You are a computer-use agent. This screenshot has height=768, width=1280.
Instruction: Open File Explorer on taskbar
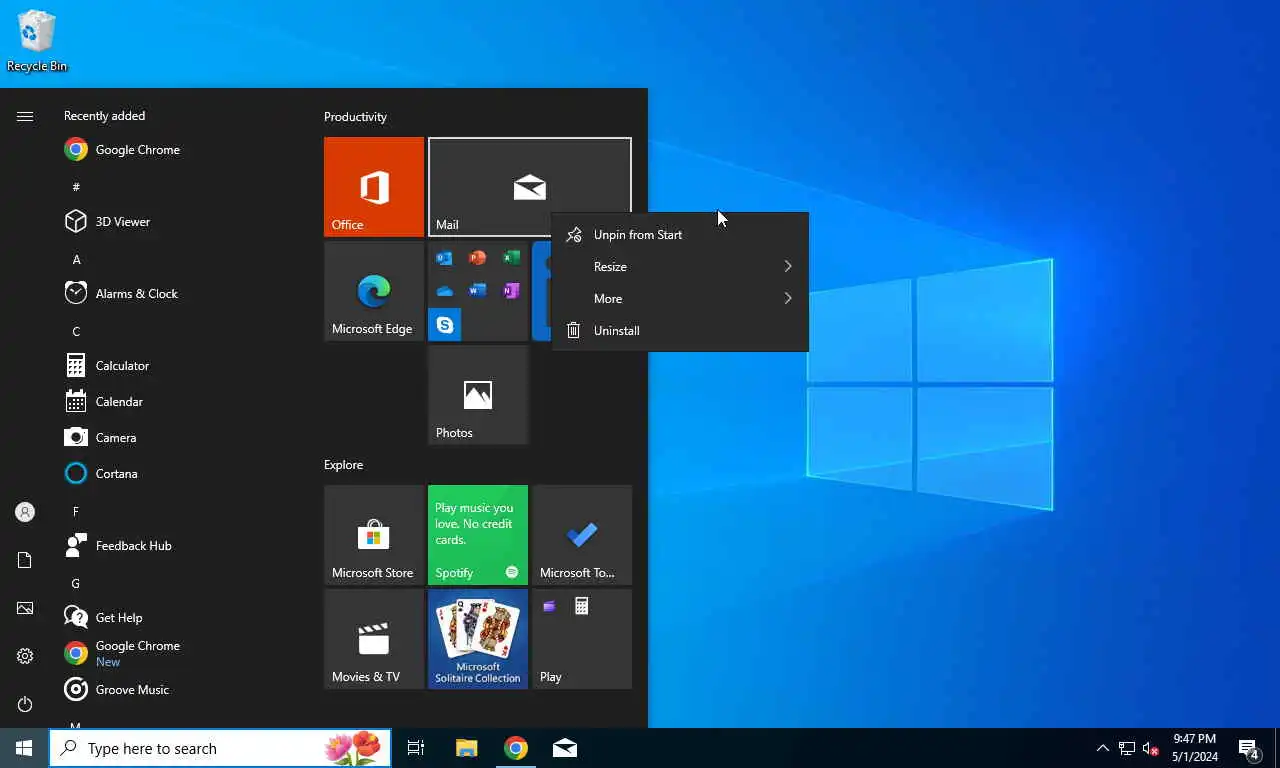[x=466, y=748]
